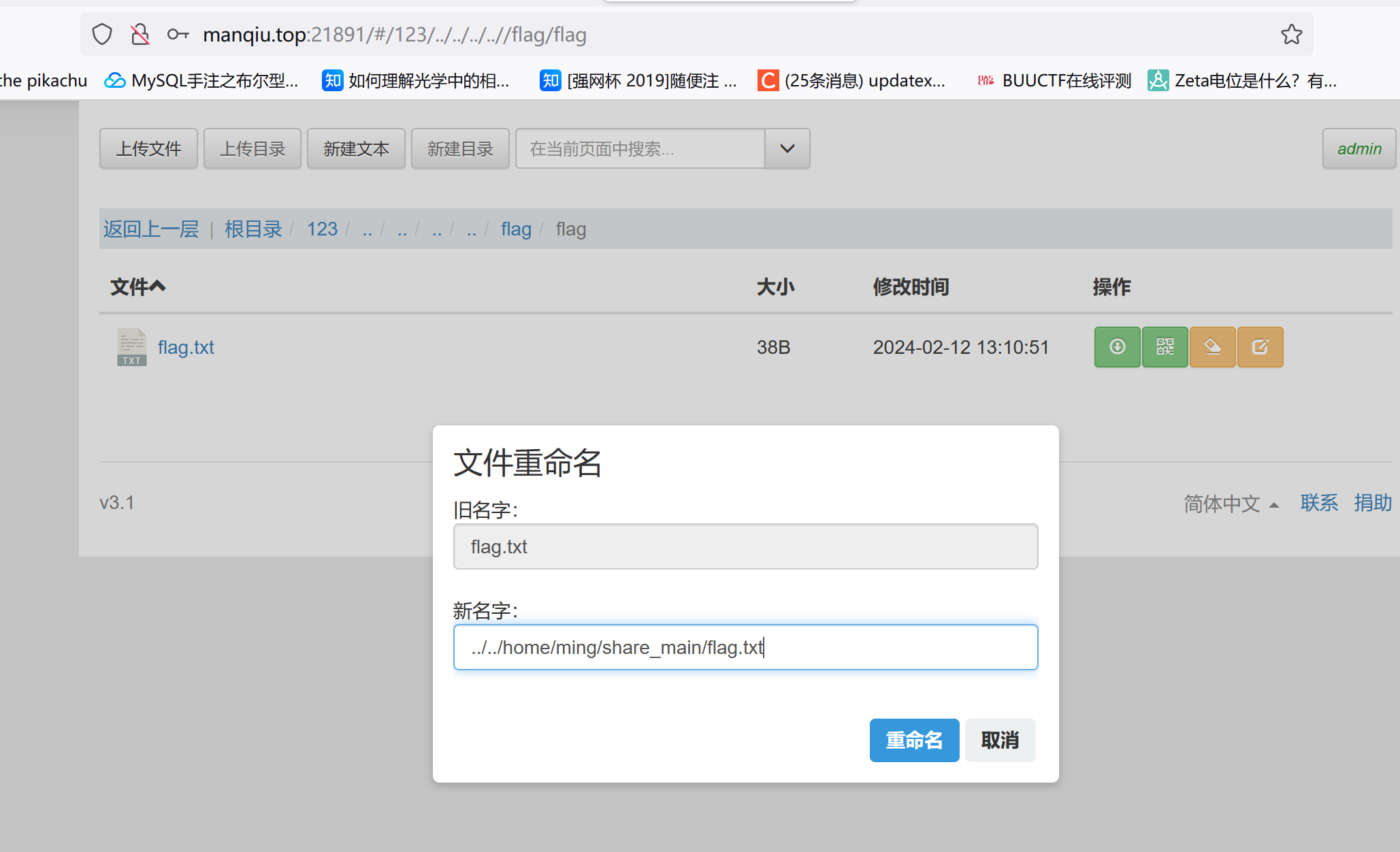Go to 根目录 in the breadcrumb

click(x=253, y=229)
